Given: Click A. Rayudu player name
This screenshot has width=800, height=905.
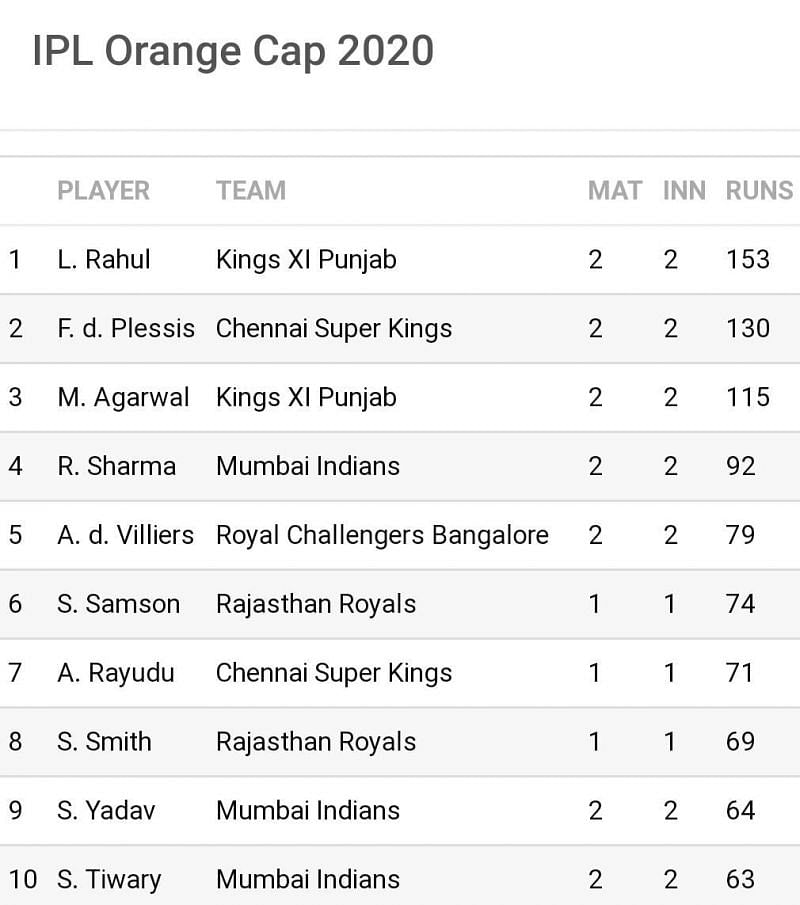Looking at the screenshot, I should 115,673.
